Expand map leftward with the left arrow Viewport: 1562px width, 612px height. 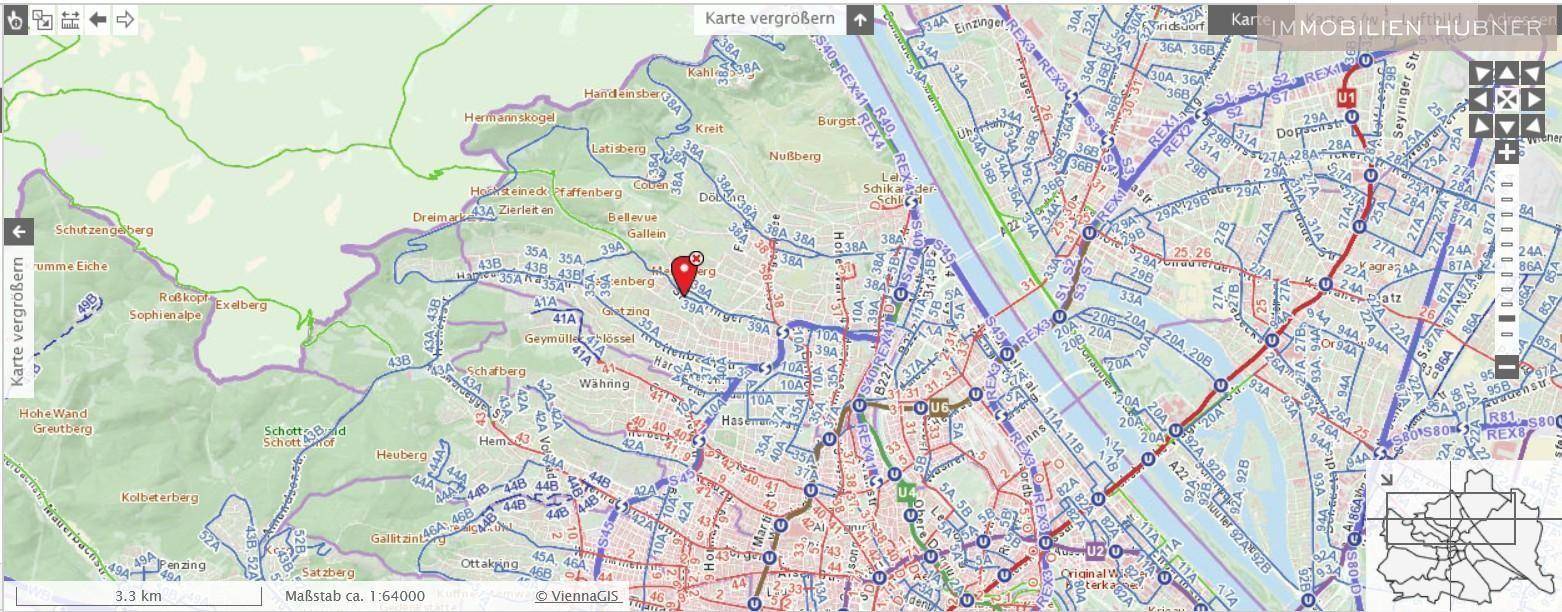(18, 232)
